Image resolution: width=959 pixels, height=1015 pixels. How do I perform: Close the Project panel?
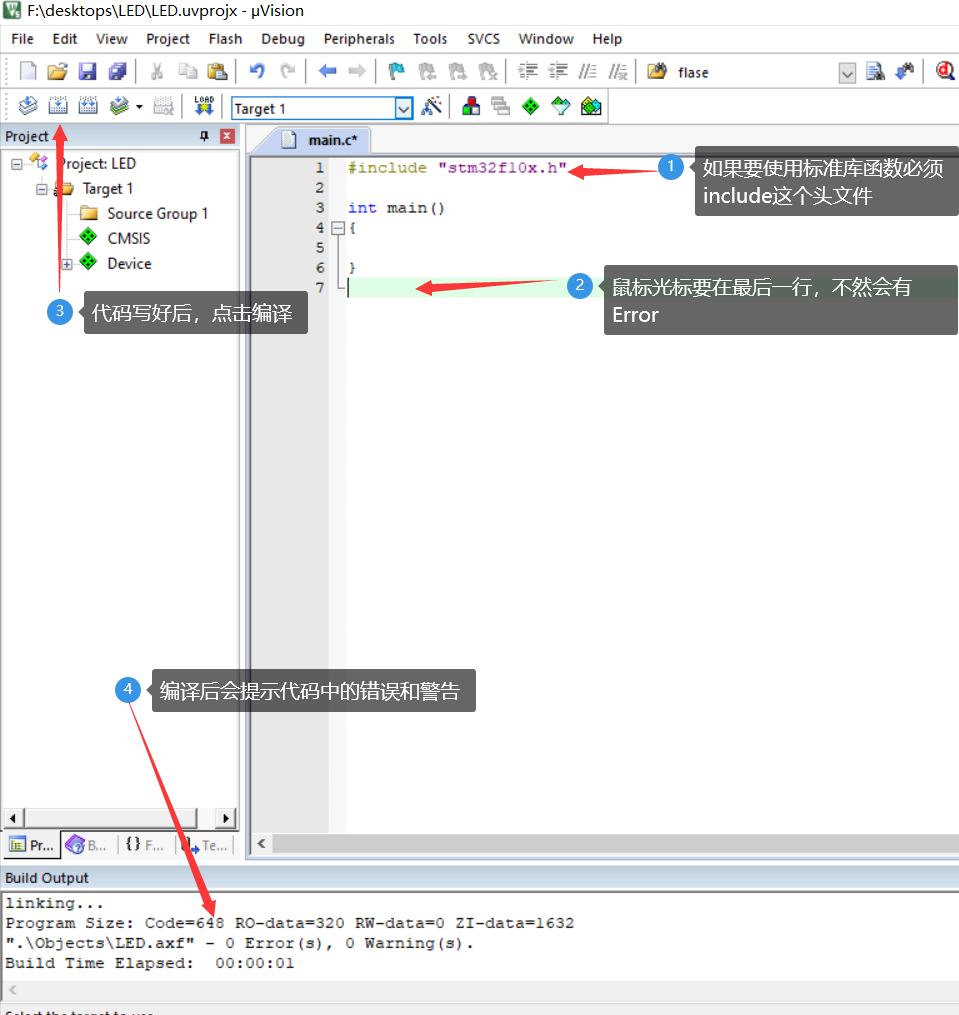coord(227,136)
